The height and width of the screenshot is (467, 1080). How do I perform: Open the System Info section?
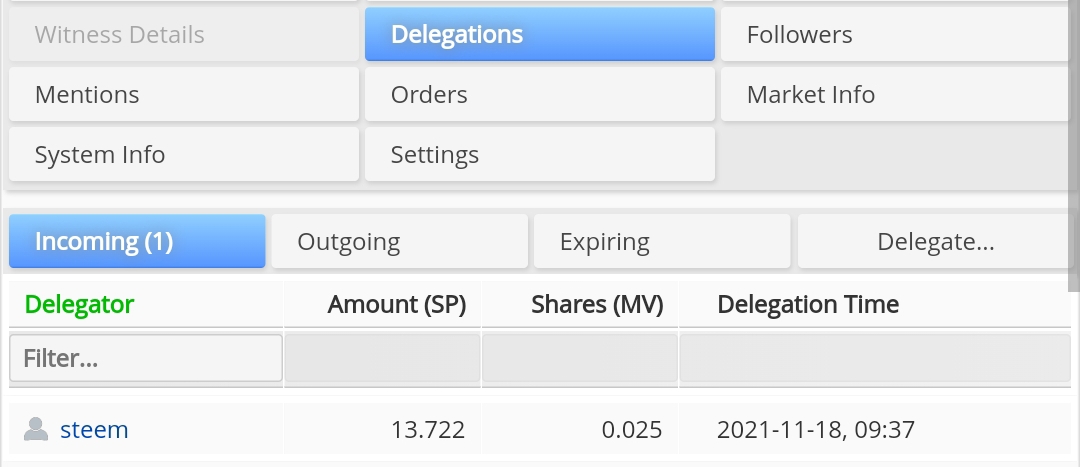coord(184,154)
